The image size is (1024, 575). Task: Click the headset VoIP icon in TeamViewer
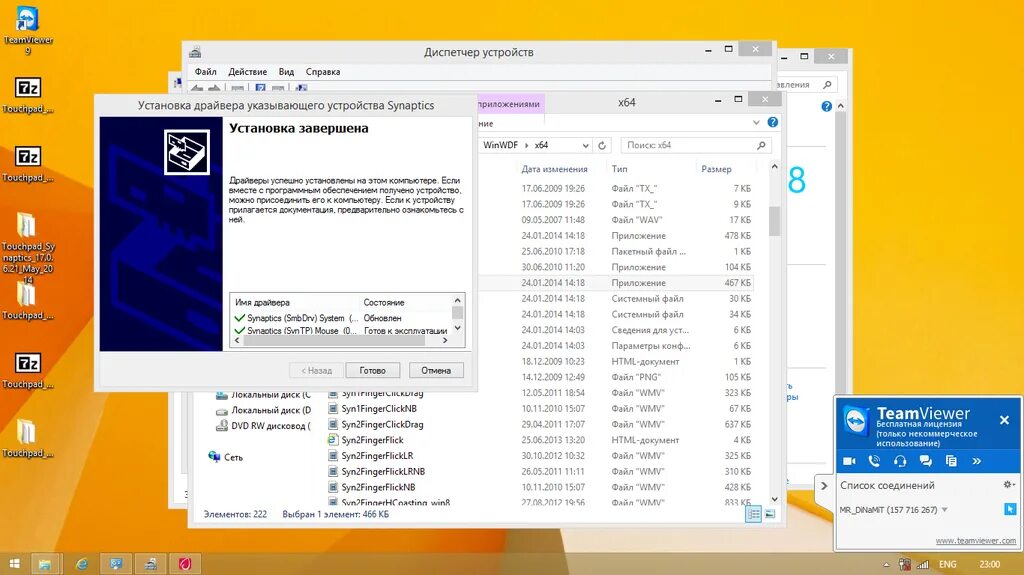pos(900,461)
